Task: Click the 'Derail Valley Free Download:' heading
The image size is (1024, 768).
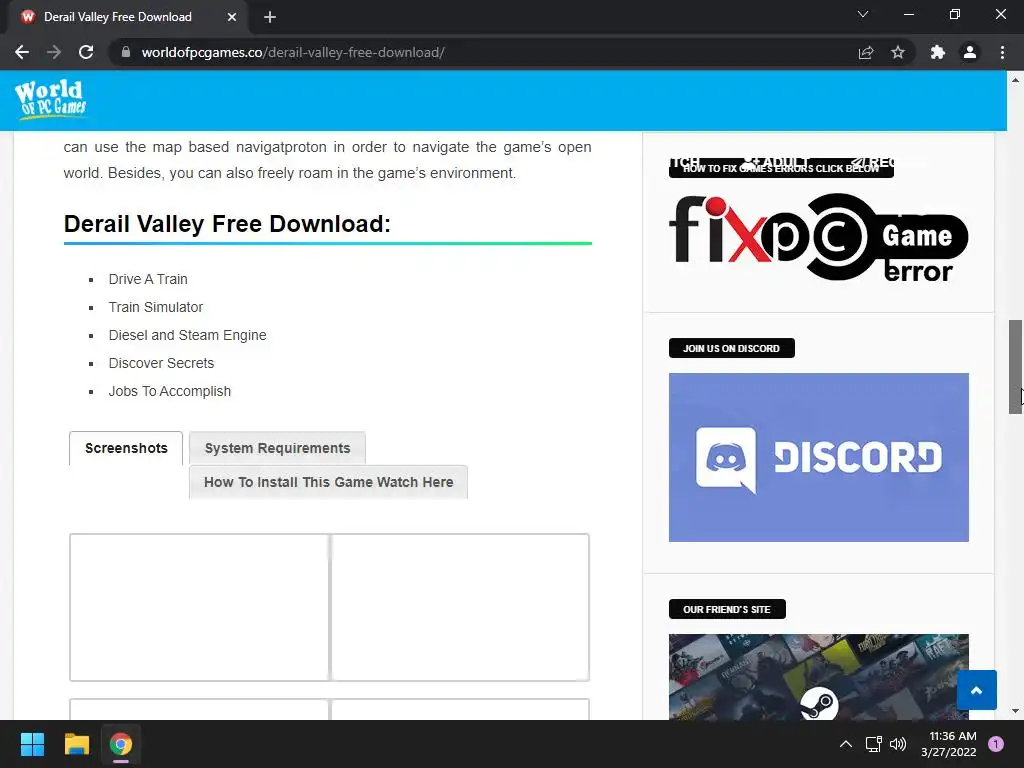Action: (x=227, y=223)
